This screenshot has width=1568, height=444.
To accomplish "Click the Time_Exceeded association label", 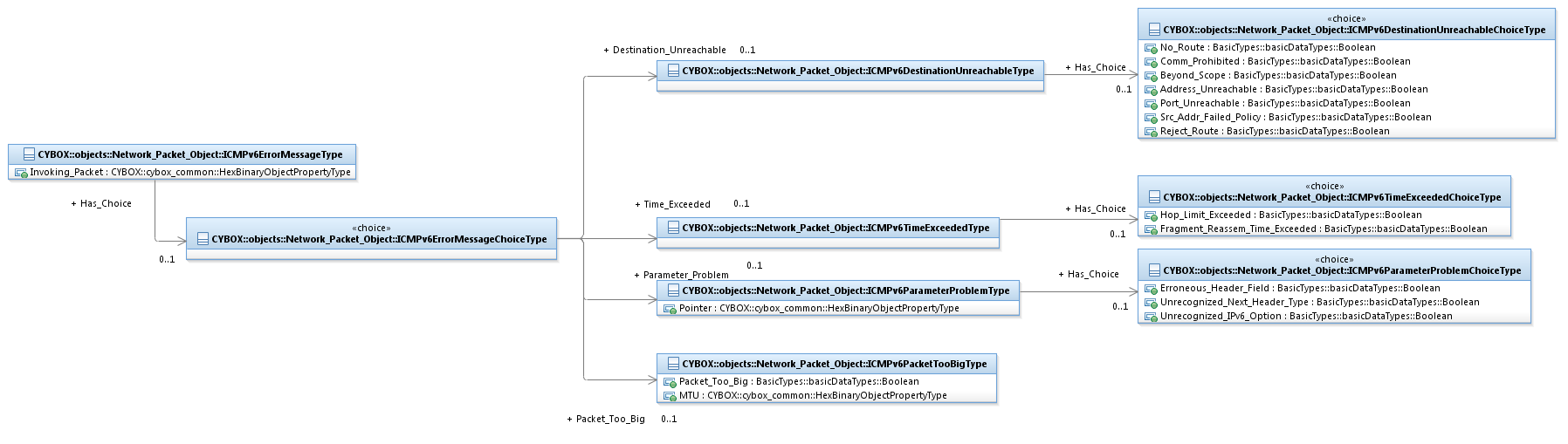I will pos(672,204).
